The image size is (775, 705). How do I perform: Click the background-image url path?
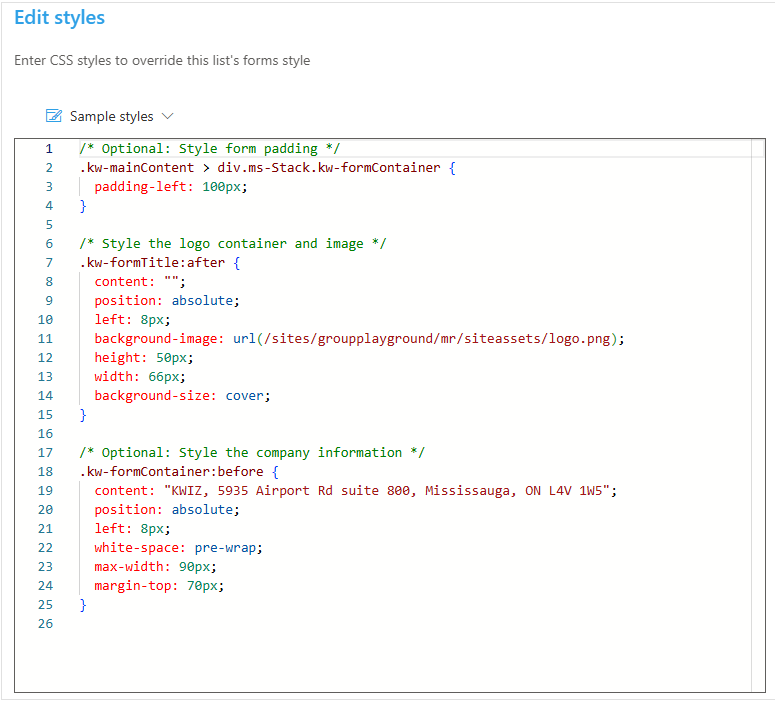click(x=437, y=339)
